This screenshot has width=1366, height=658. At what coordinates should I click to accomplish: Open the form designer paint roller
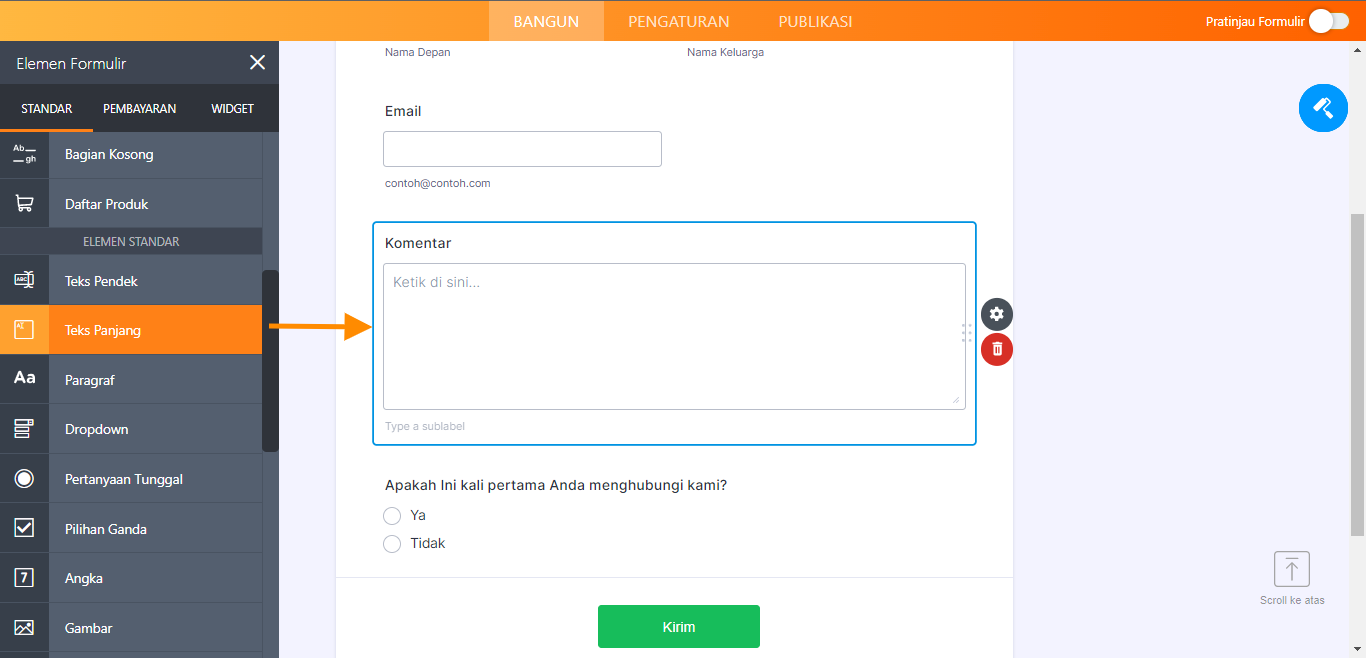[1323, 108]
